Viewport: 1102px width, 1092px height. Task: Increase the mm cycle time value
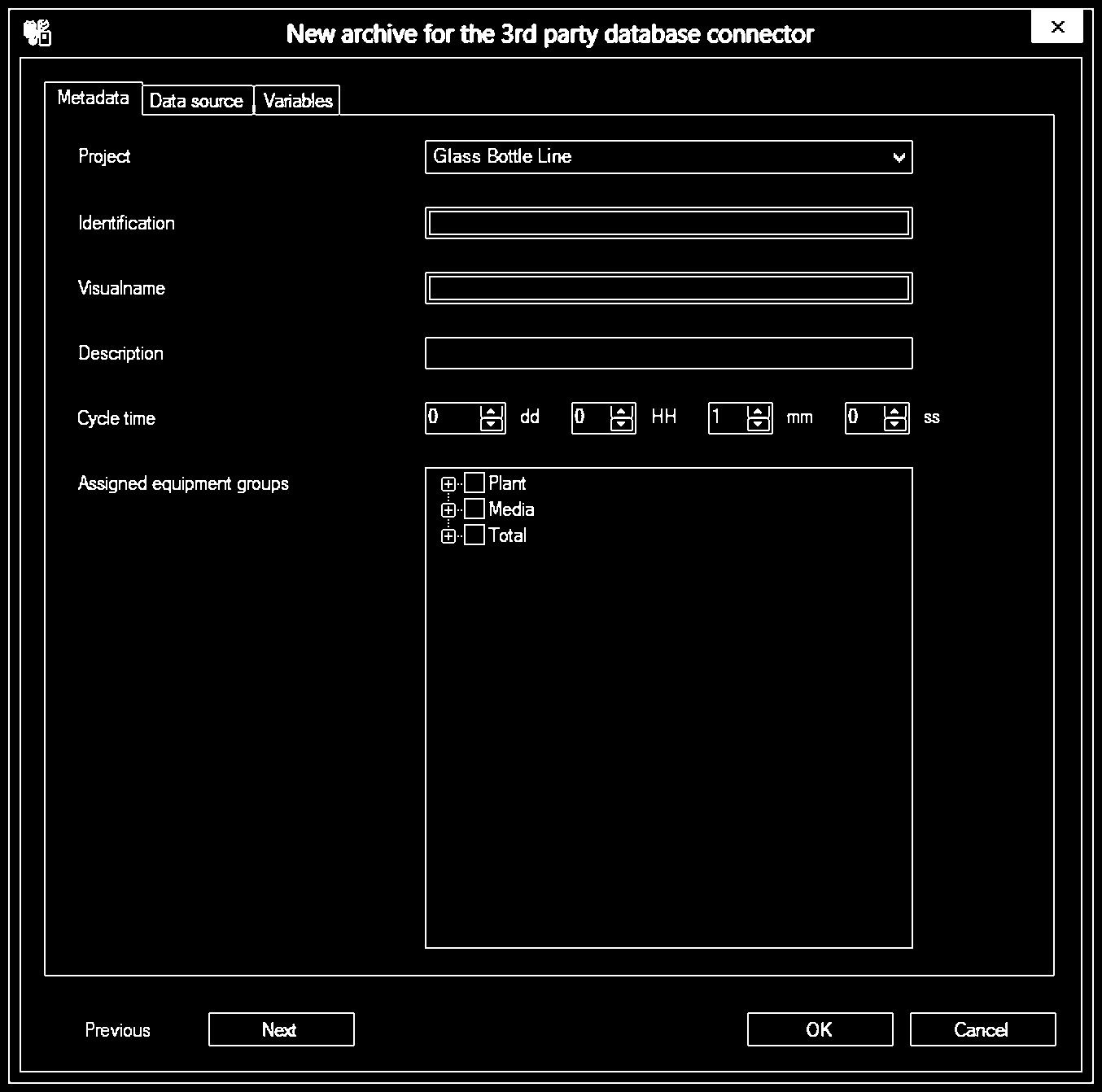click(x=759, y=412)
